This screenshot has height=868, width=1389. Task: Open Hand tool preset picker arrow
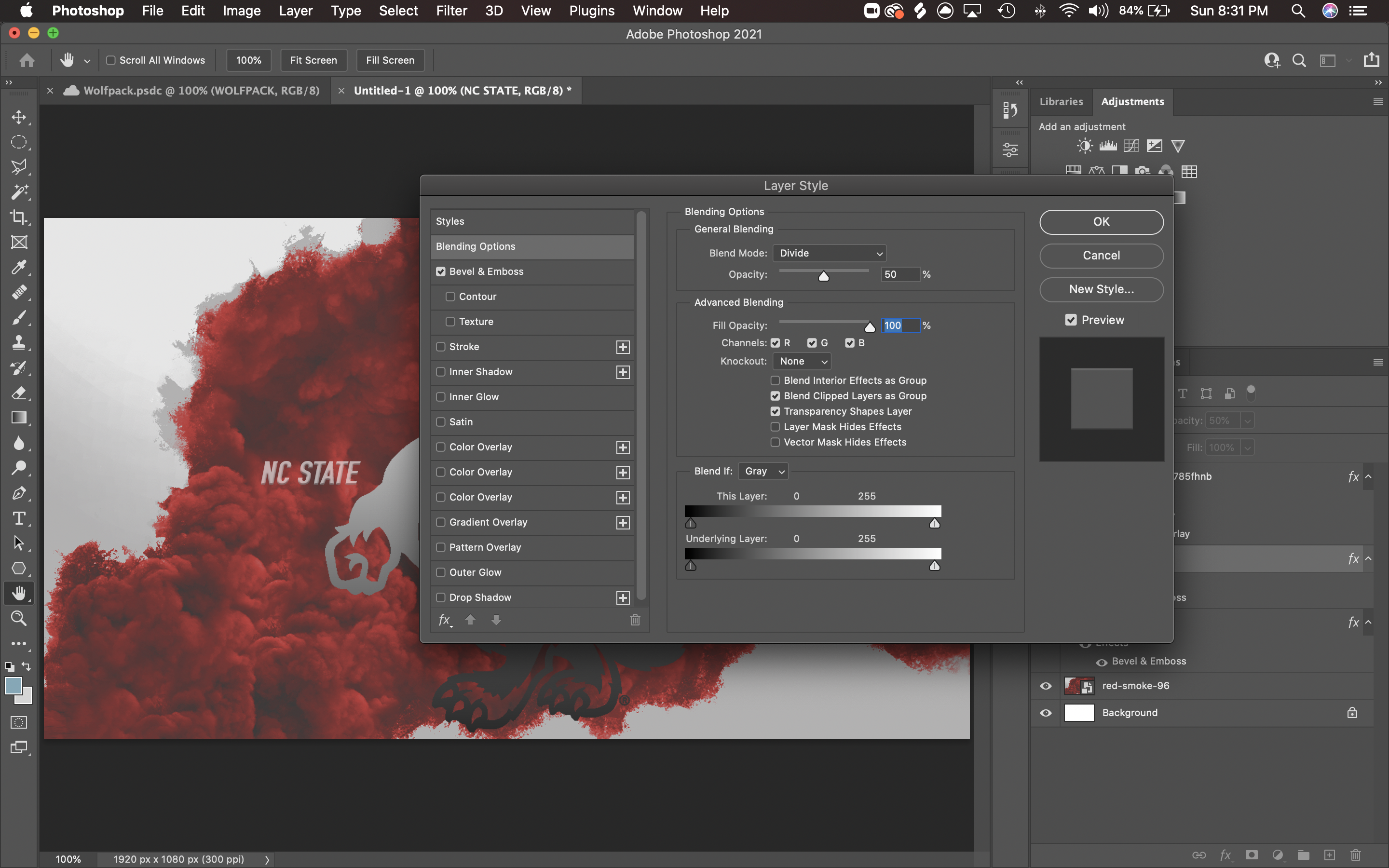(87, 61)
